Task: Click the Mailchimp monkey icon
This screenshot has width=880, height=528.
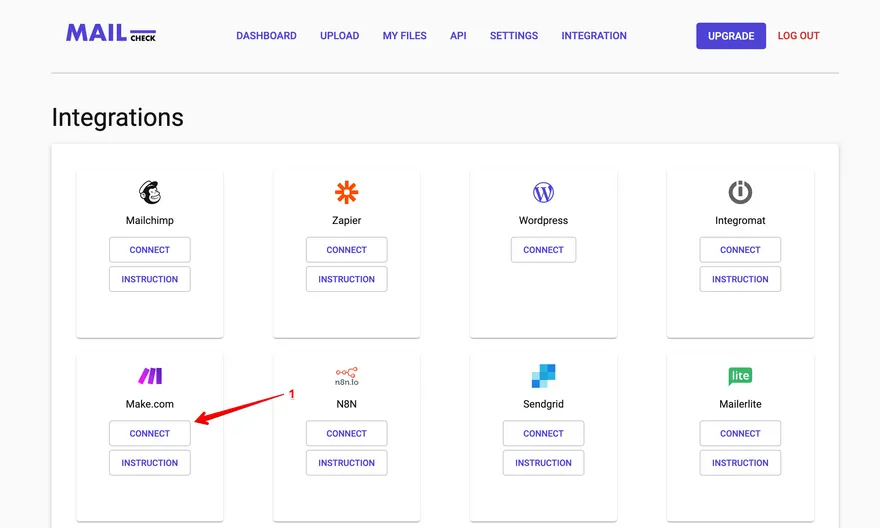Action: click(150, 192)
